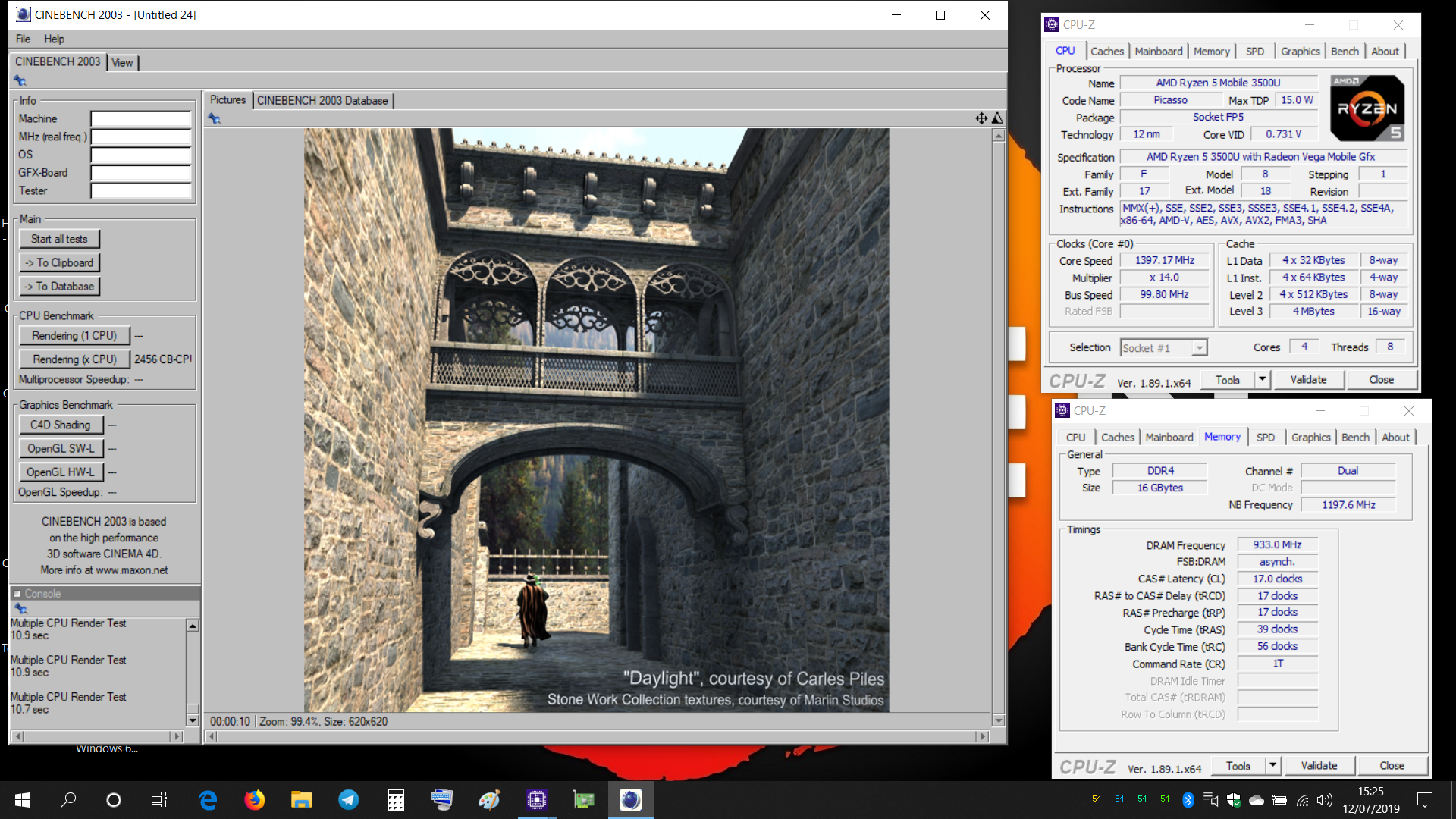Click picture horizontal scrollbar right arrow
This screenshot has width=1456, height=819.
tap(983, 736)
